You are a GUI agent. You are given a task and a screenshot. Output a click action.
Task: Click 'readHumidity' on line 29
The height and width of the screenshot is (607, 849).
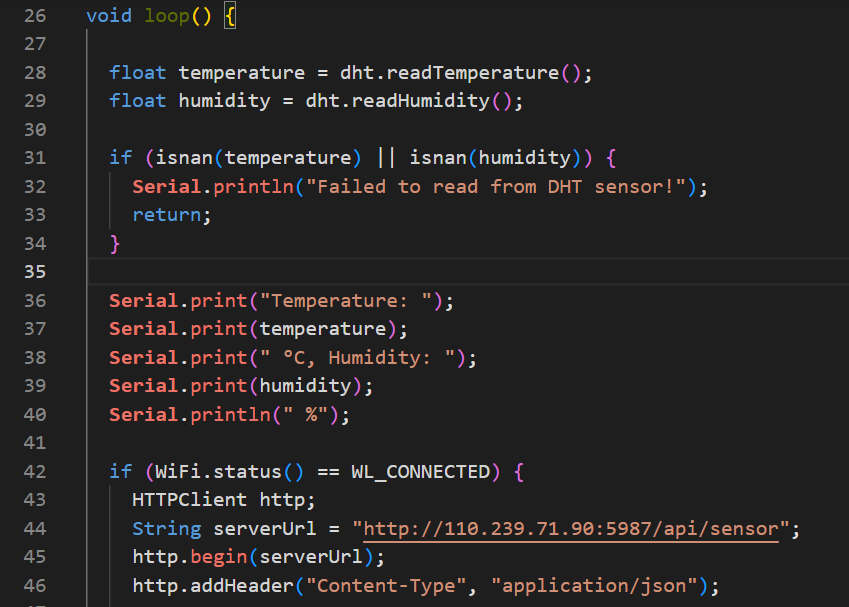(x=421, y=101)
